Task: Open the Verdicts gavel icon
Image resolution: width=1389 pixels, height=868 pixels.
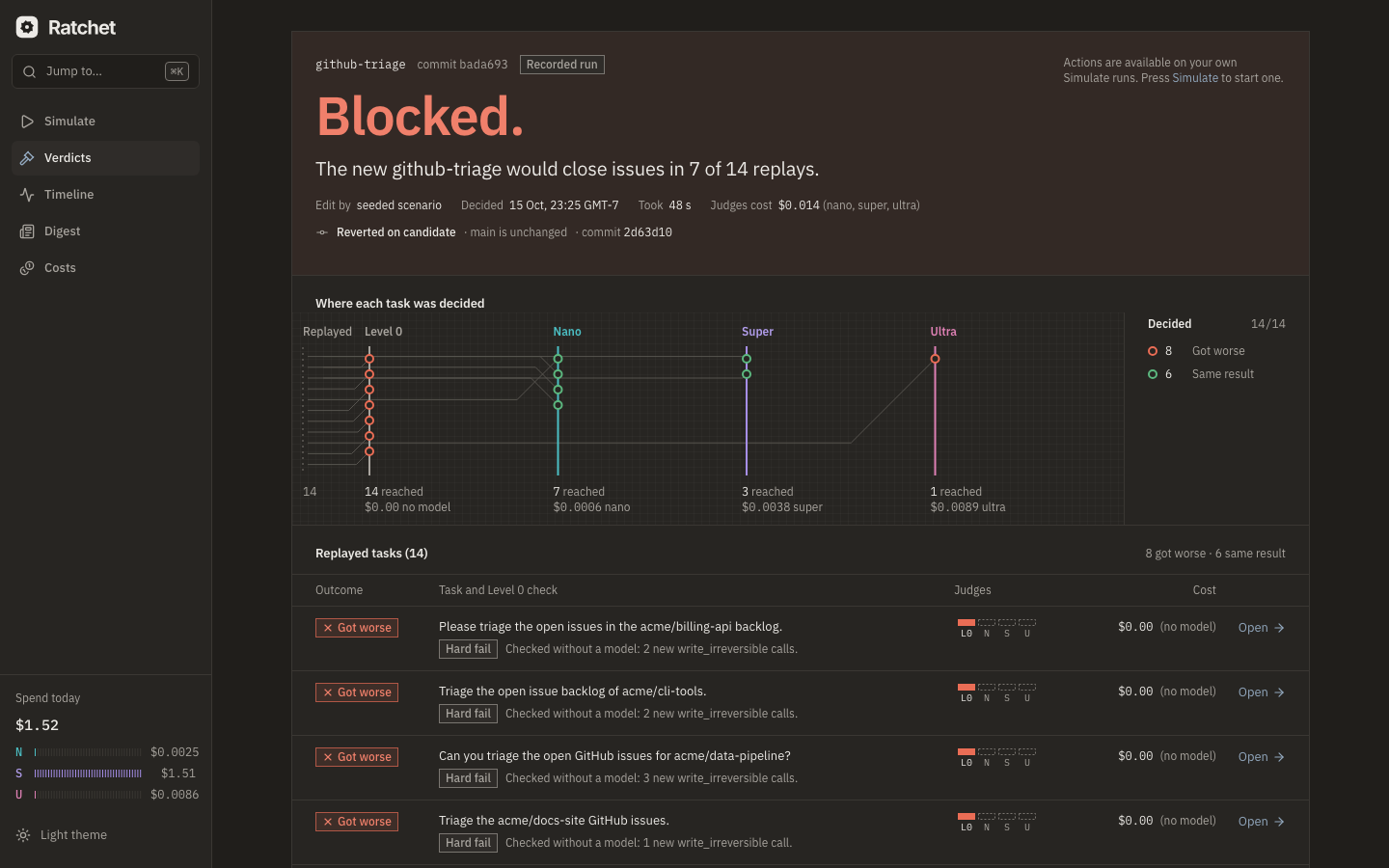Action: point(27,158)
